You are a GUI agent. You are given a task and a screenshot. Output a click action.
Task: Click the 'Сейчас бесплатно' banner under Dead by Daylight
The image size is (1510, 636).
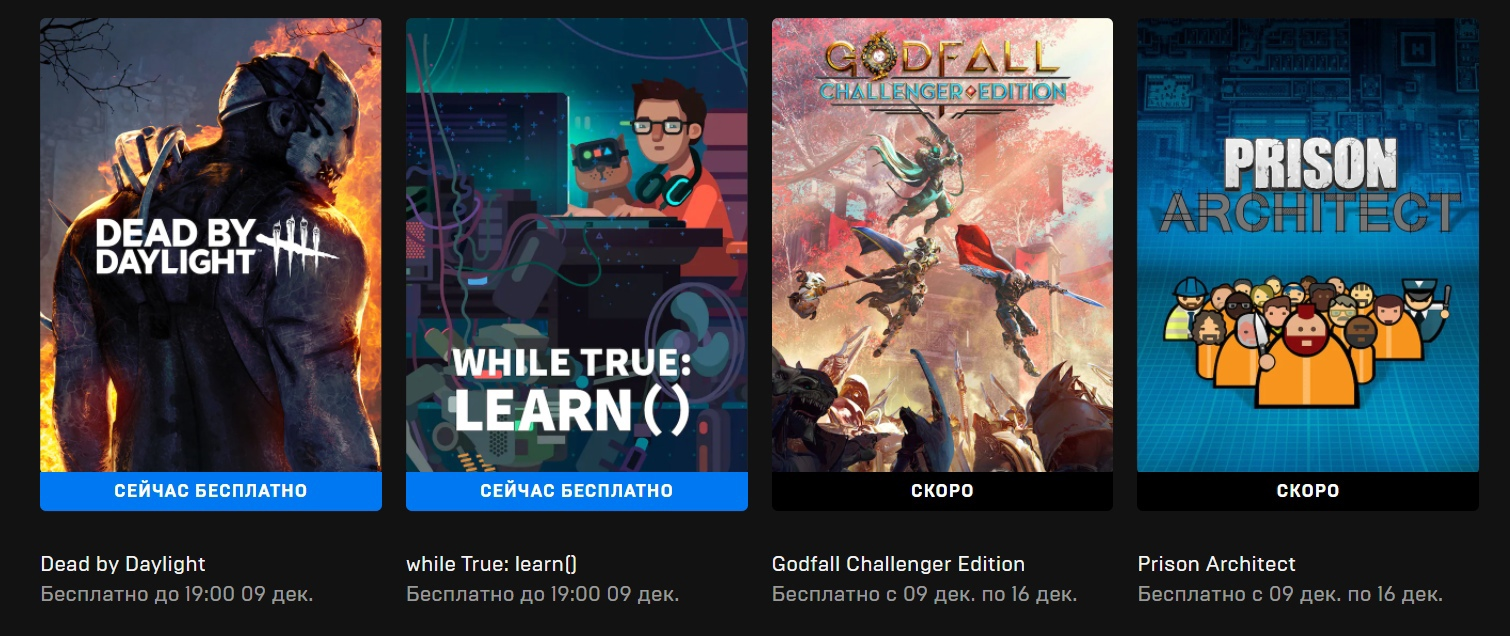211,491
